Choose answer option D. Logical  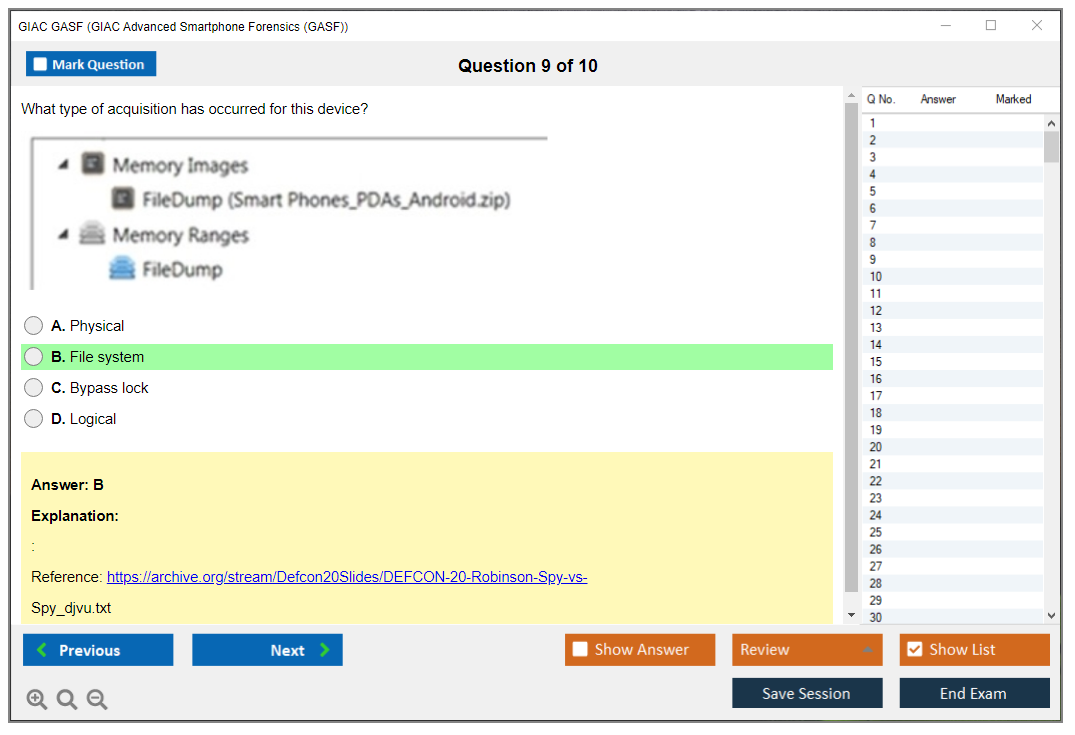pos(34,419)
